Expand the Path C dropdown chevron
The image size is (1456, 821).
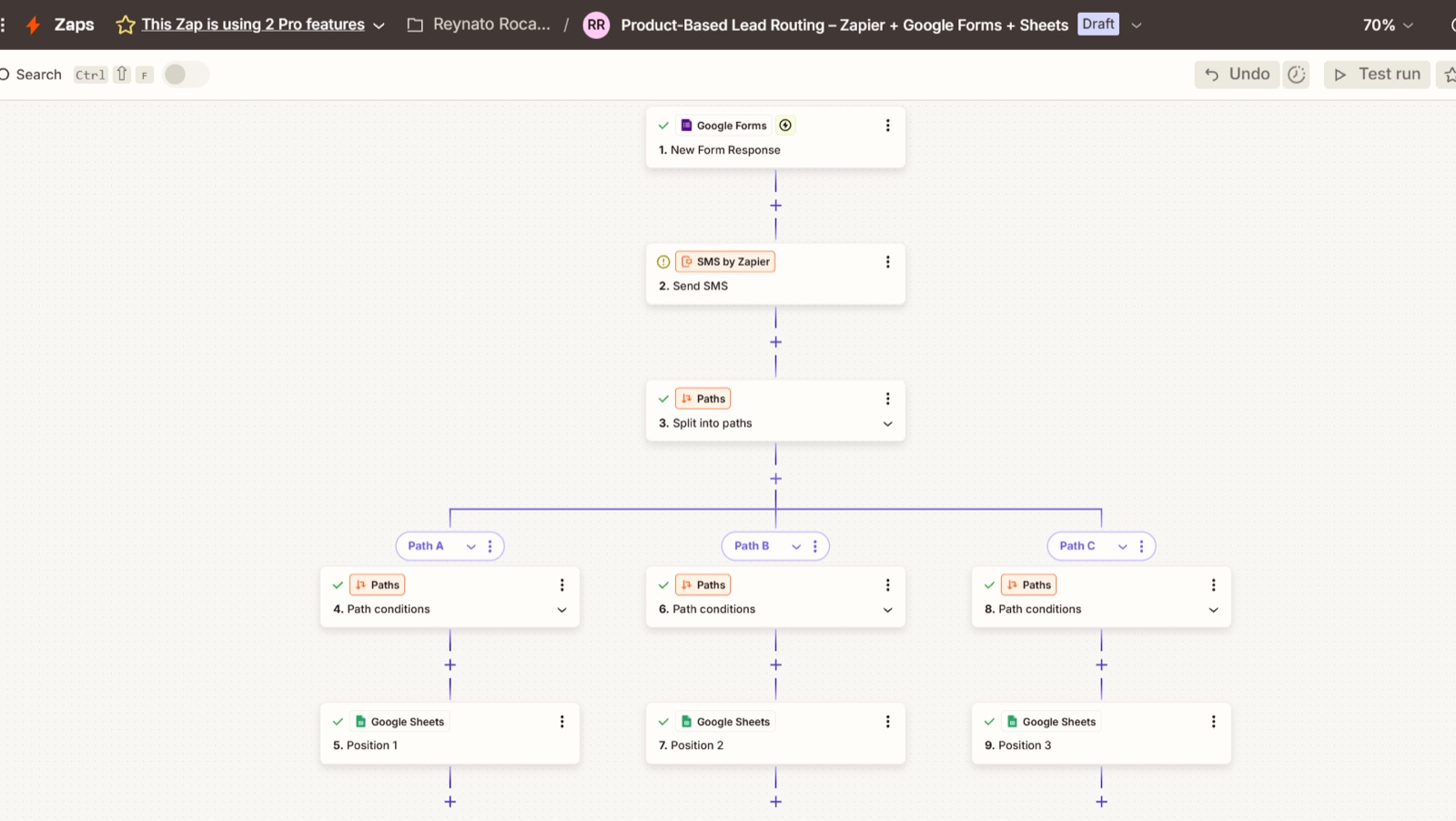click(1122, 546)
